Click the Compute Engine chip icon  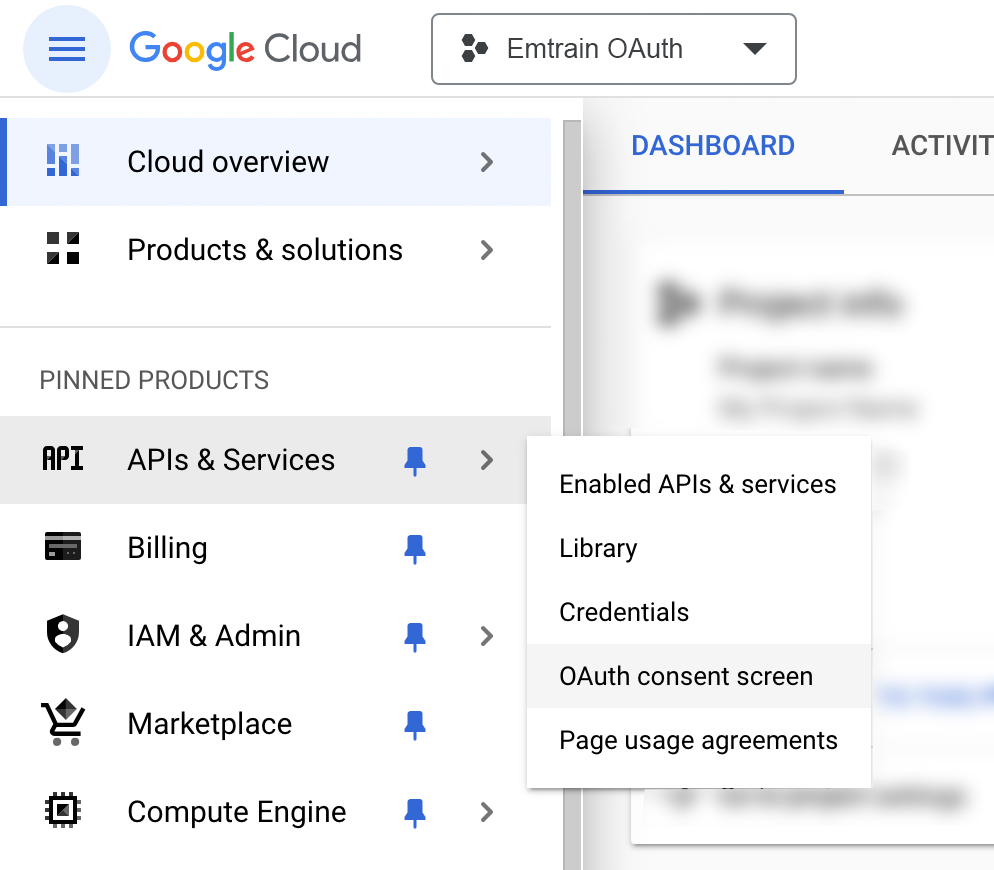[x=63, y=812]
